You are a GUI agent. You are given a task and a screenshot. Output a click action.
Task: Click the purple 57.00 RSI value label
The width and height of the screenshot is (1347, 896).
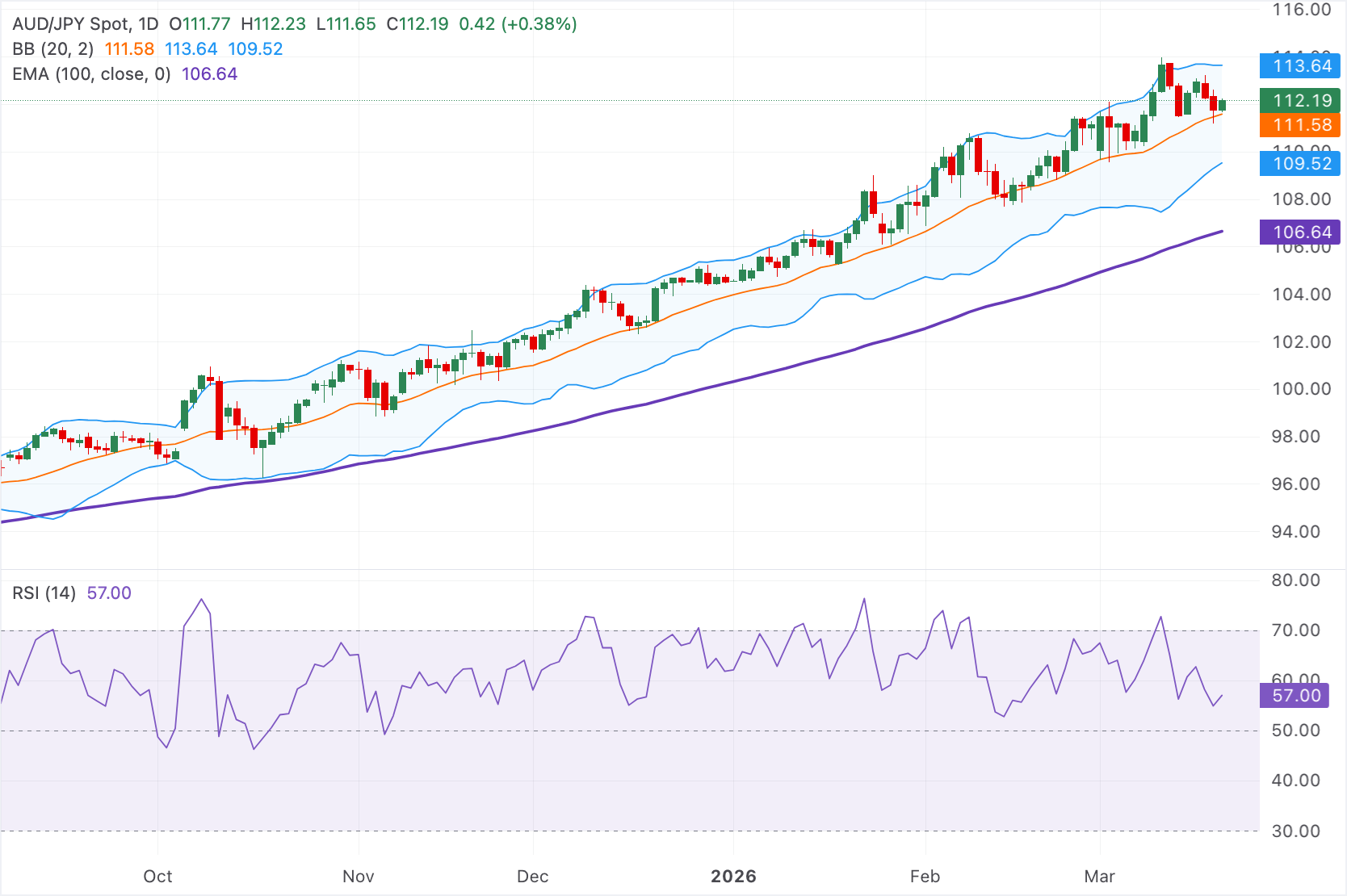pyautogui.click(x=1295, y=695)
